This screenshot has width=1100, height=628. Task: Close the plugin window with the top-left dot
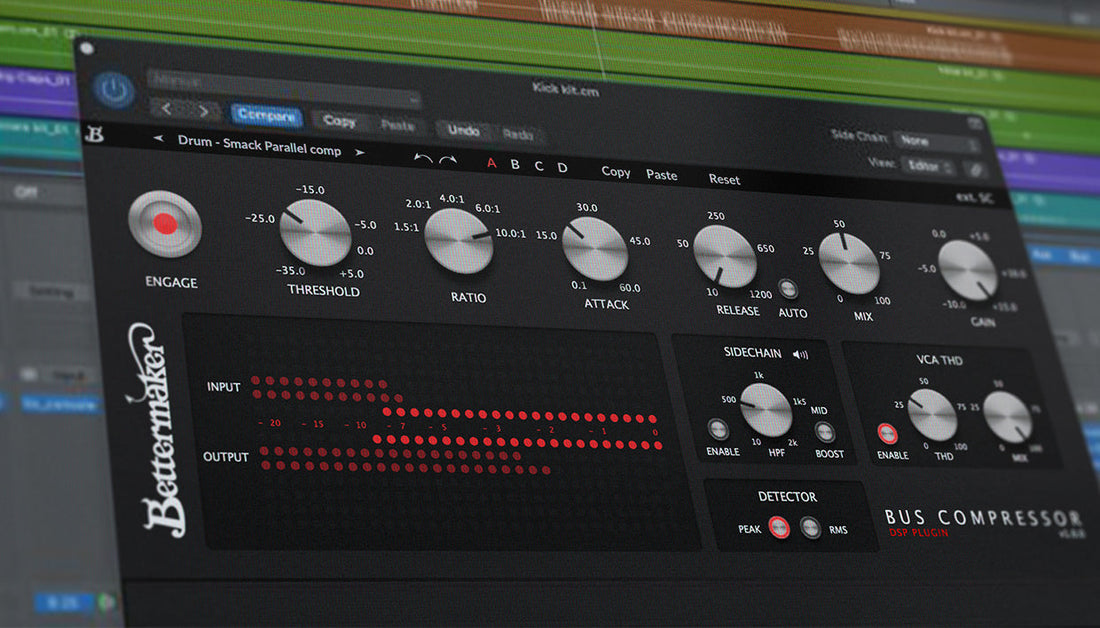tap(87, 48)
